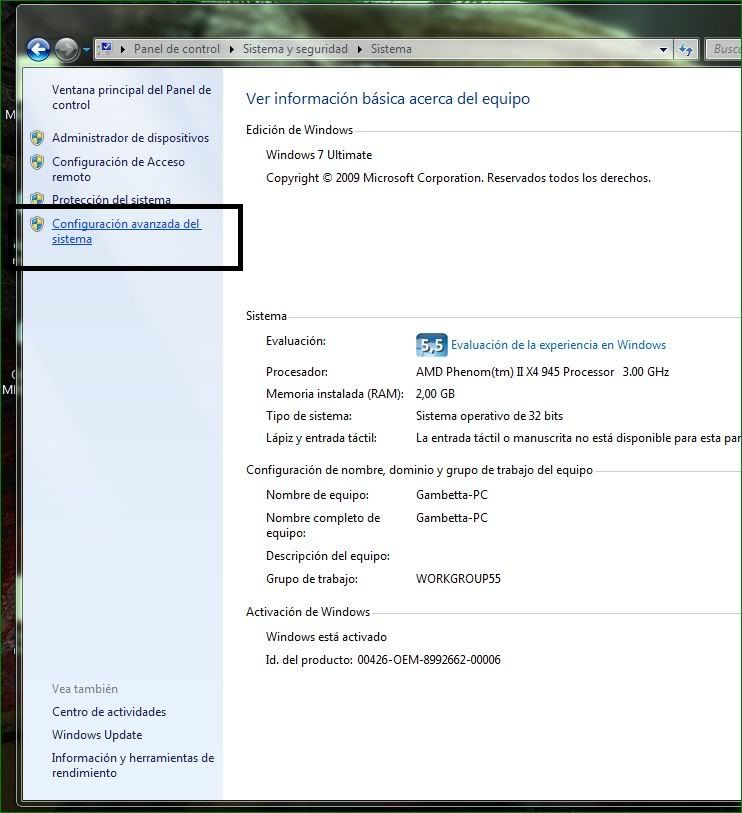Expand the arrow after Sistema y seguridad
Screen dimensions: 742x813
[359, 49]
